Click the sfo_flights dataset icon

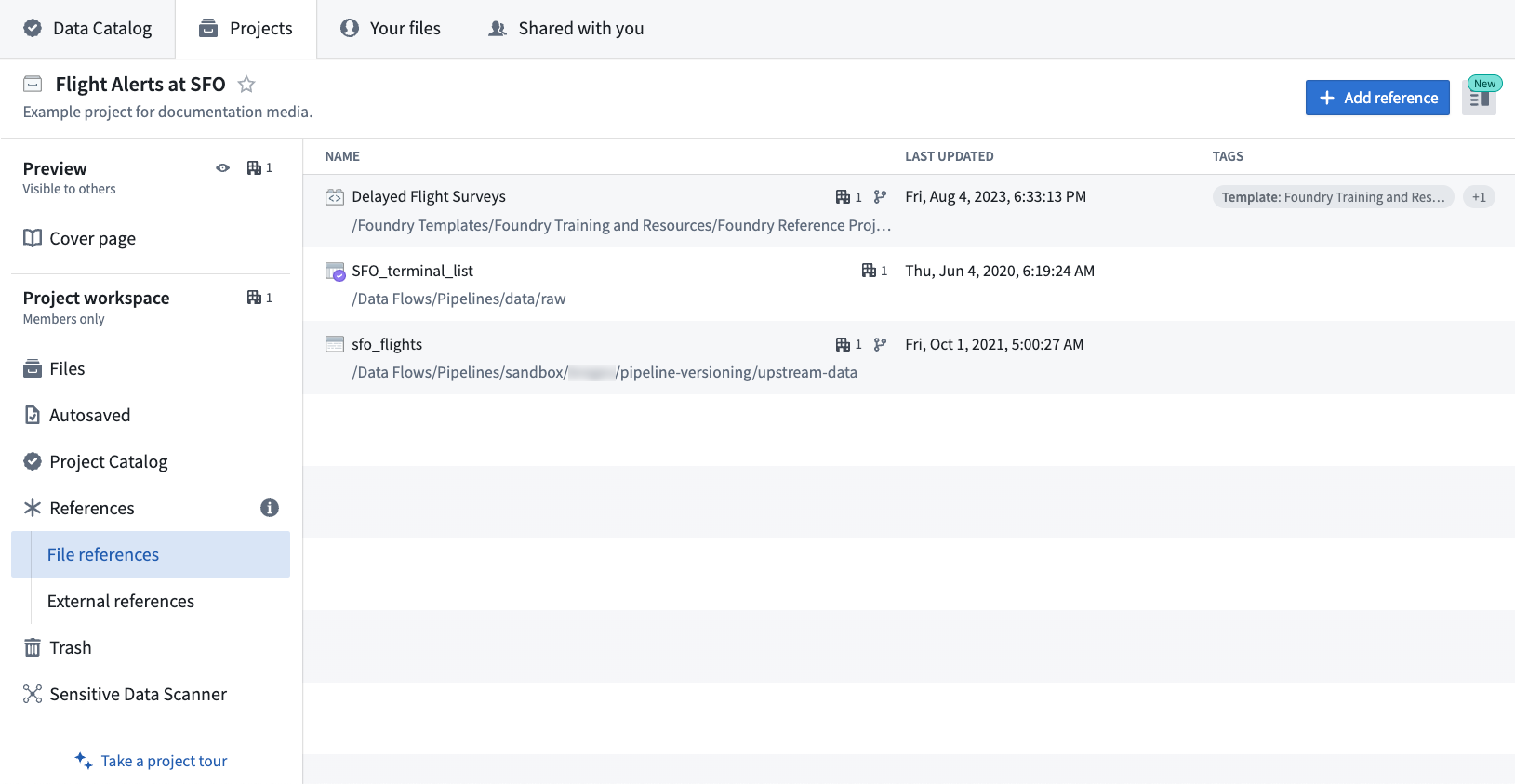coord(335,344)
